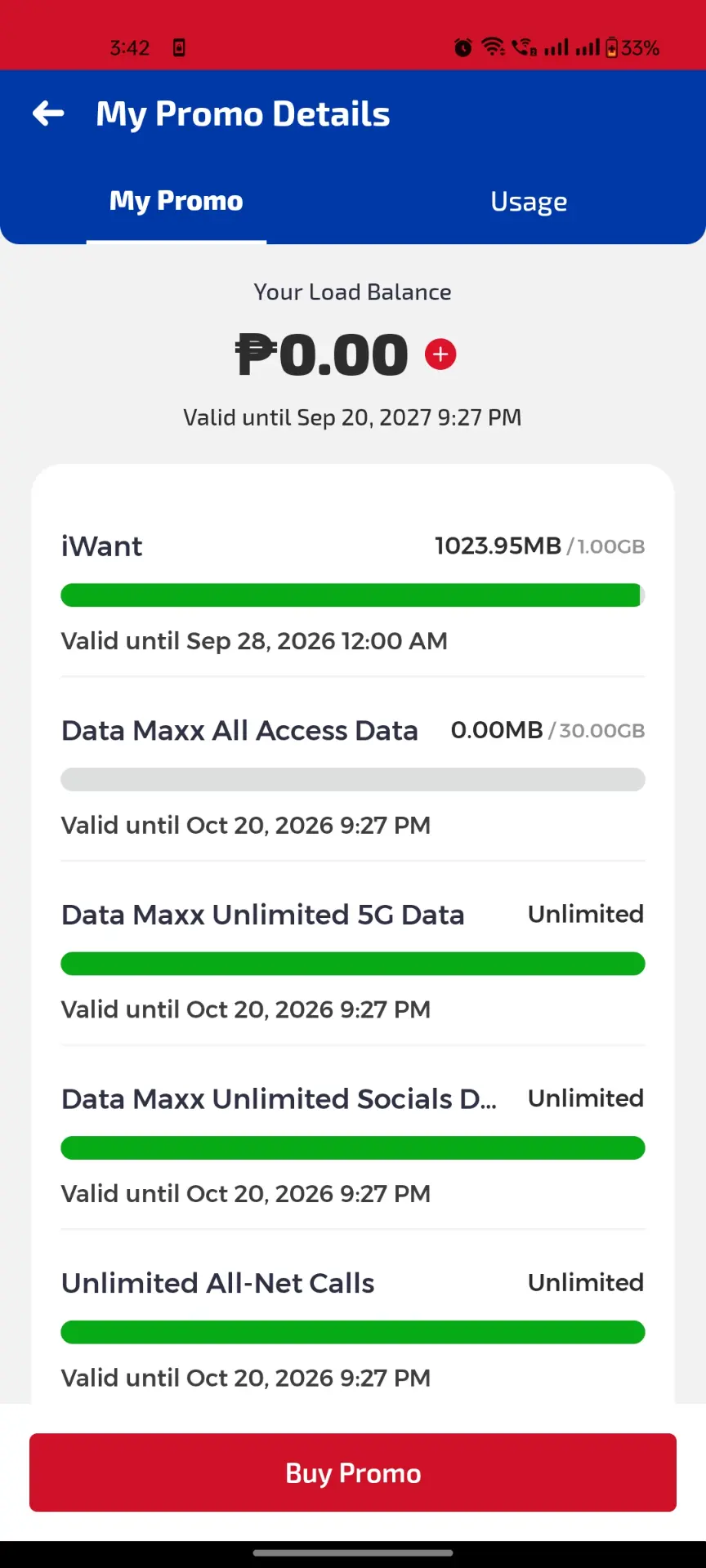The image size is (706, 1568).
Task: Tap the Wi-Fi status icon
Action: (494, 47)
